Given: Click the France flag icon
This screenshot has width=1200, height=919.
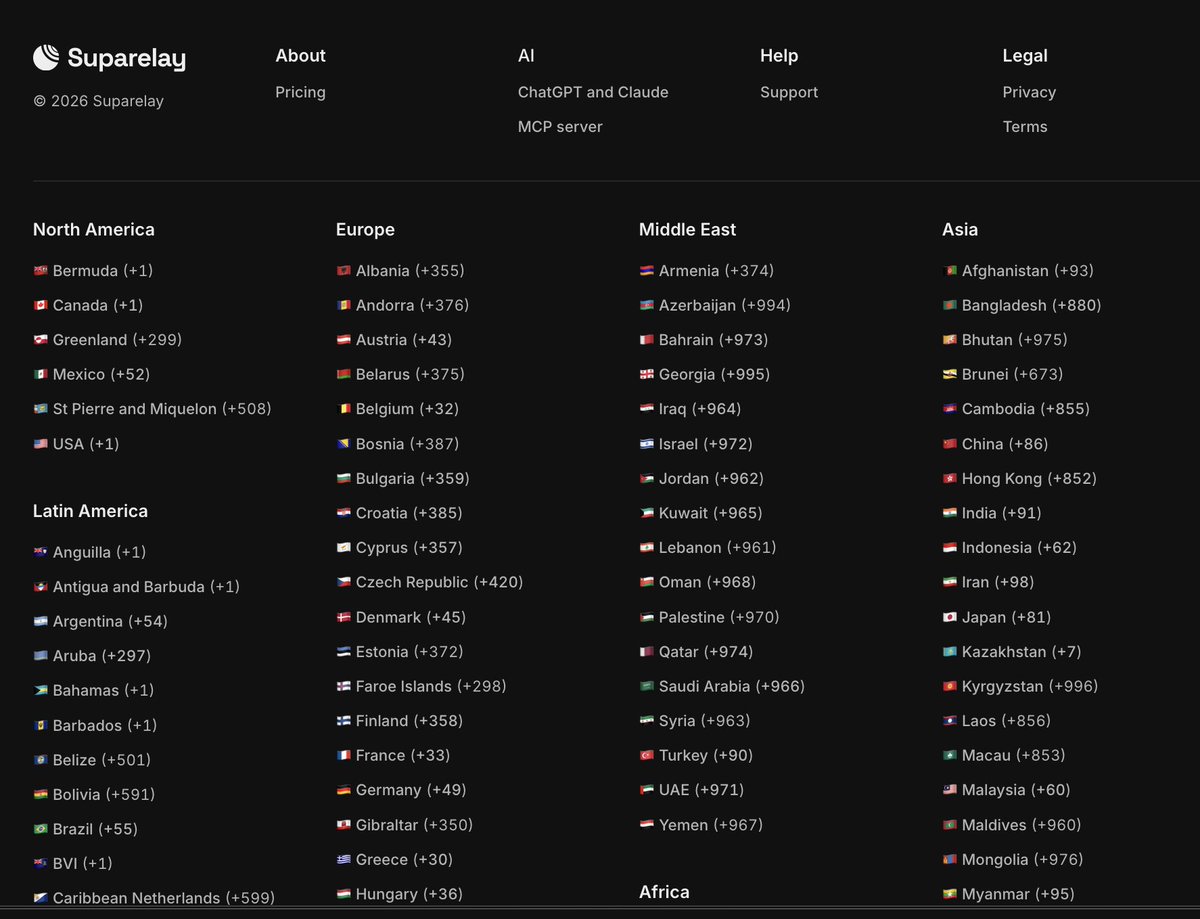Looking at the screenshot, I should (343, 755).
